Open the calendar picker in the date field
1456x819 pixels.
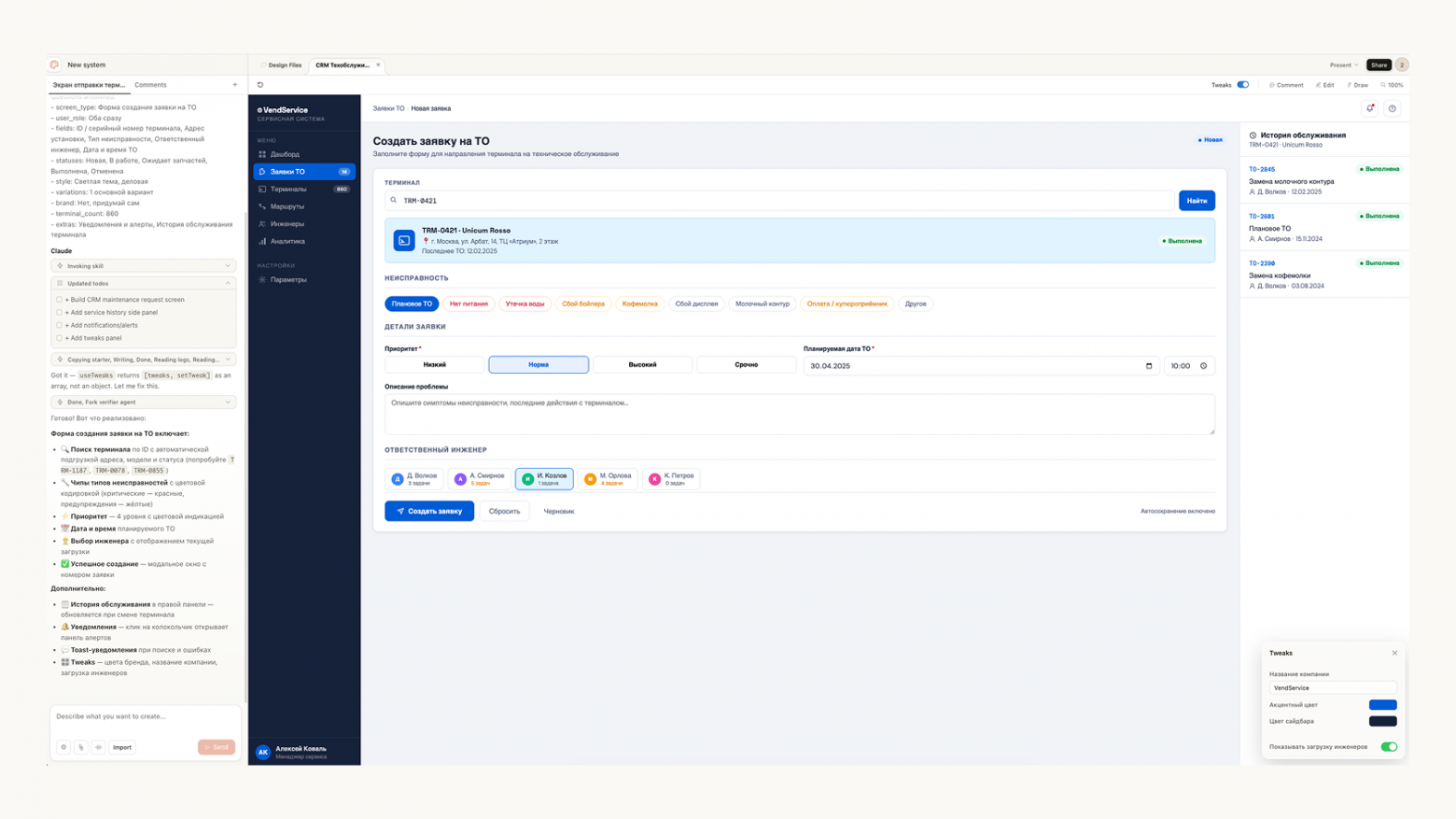pyautogui.click(x=1149, y=366)
